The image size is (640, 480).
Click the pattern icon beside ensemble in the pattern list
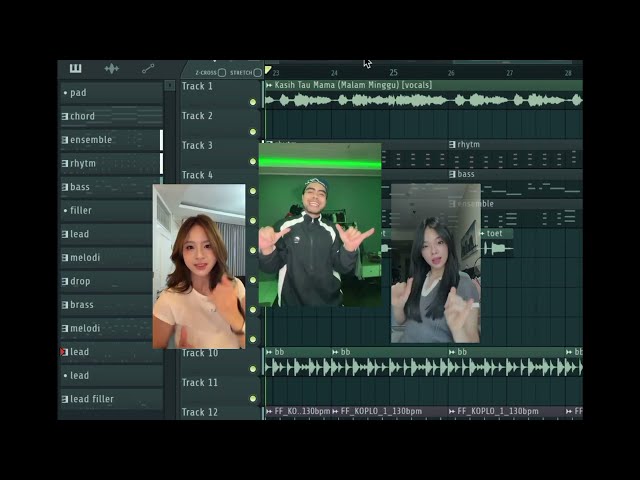[x=65, y=140]
